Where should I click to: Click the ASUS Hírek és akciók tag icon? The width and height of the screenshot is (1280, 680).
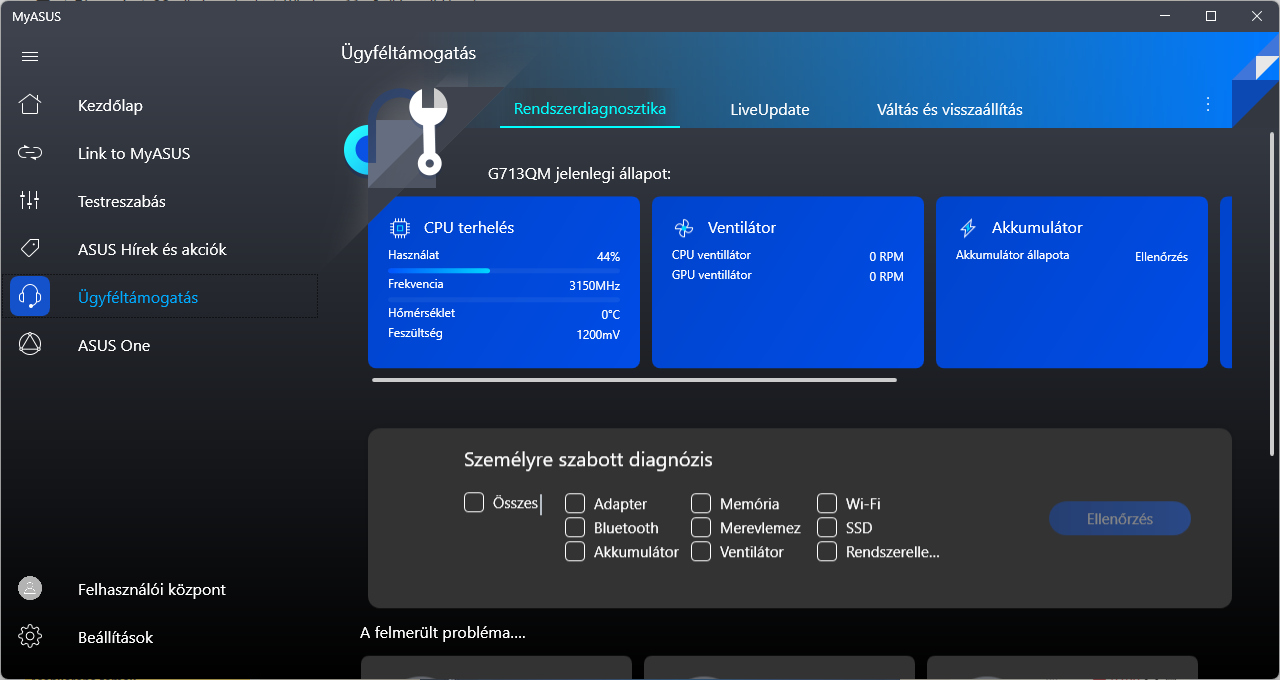30,249
